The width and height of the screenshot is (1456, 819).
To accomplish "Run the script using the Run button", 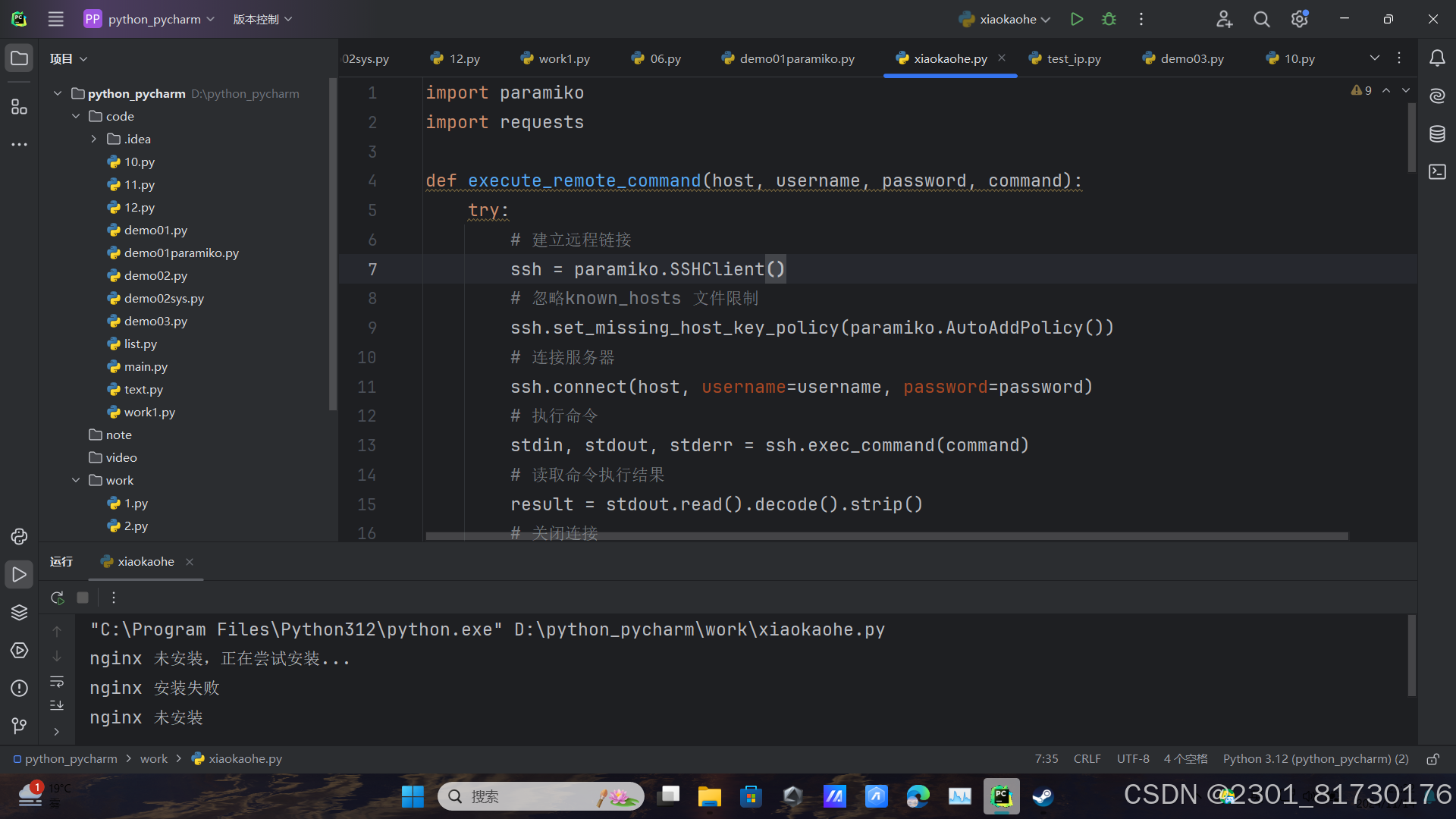I will pos(1076,19).
